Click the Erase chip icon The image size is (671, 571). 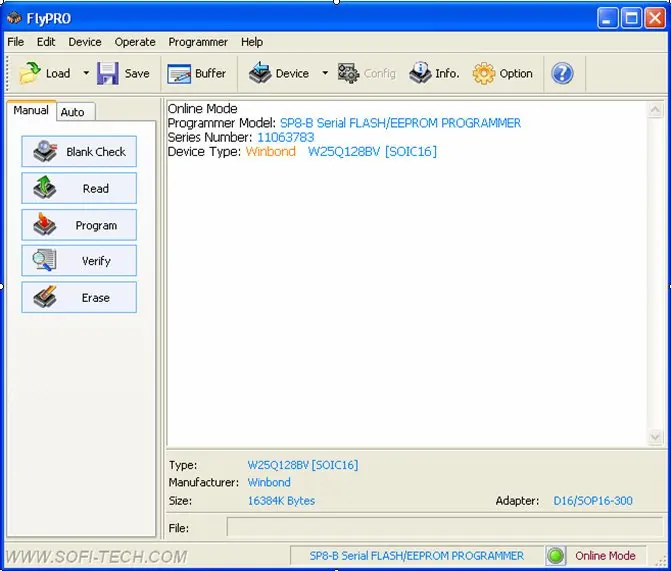tap(45, 297)
